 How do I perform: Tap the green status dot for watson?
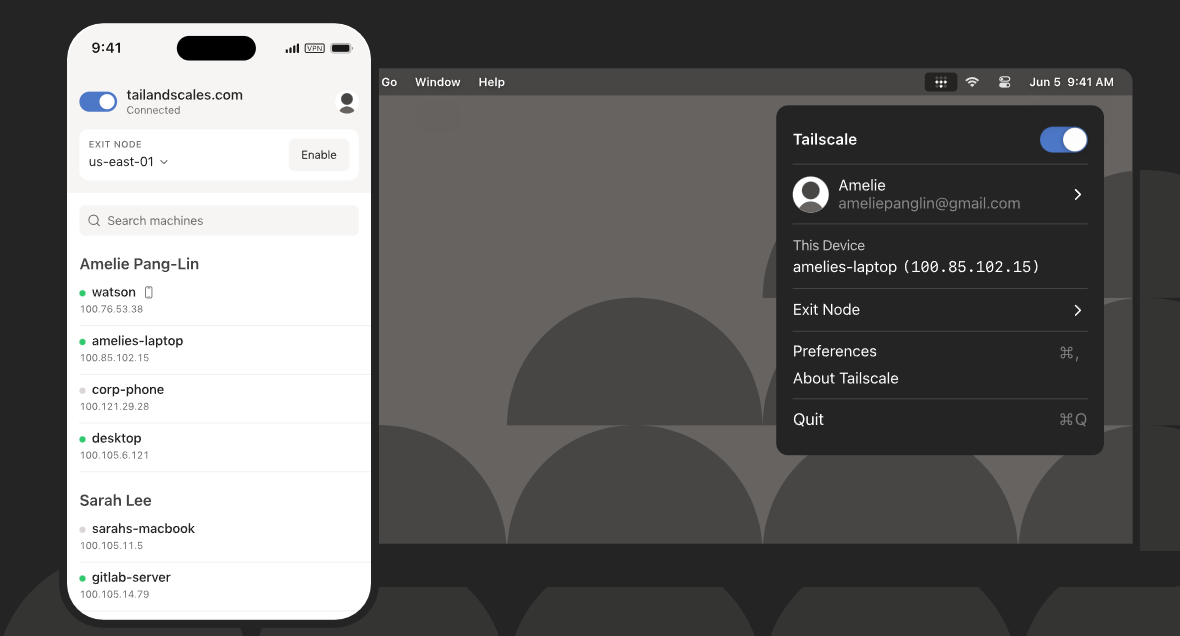(83, 293)
